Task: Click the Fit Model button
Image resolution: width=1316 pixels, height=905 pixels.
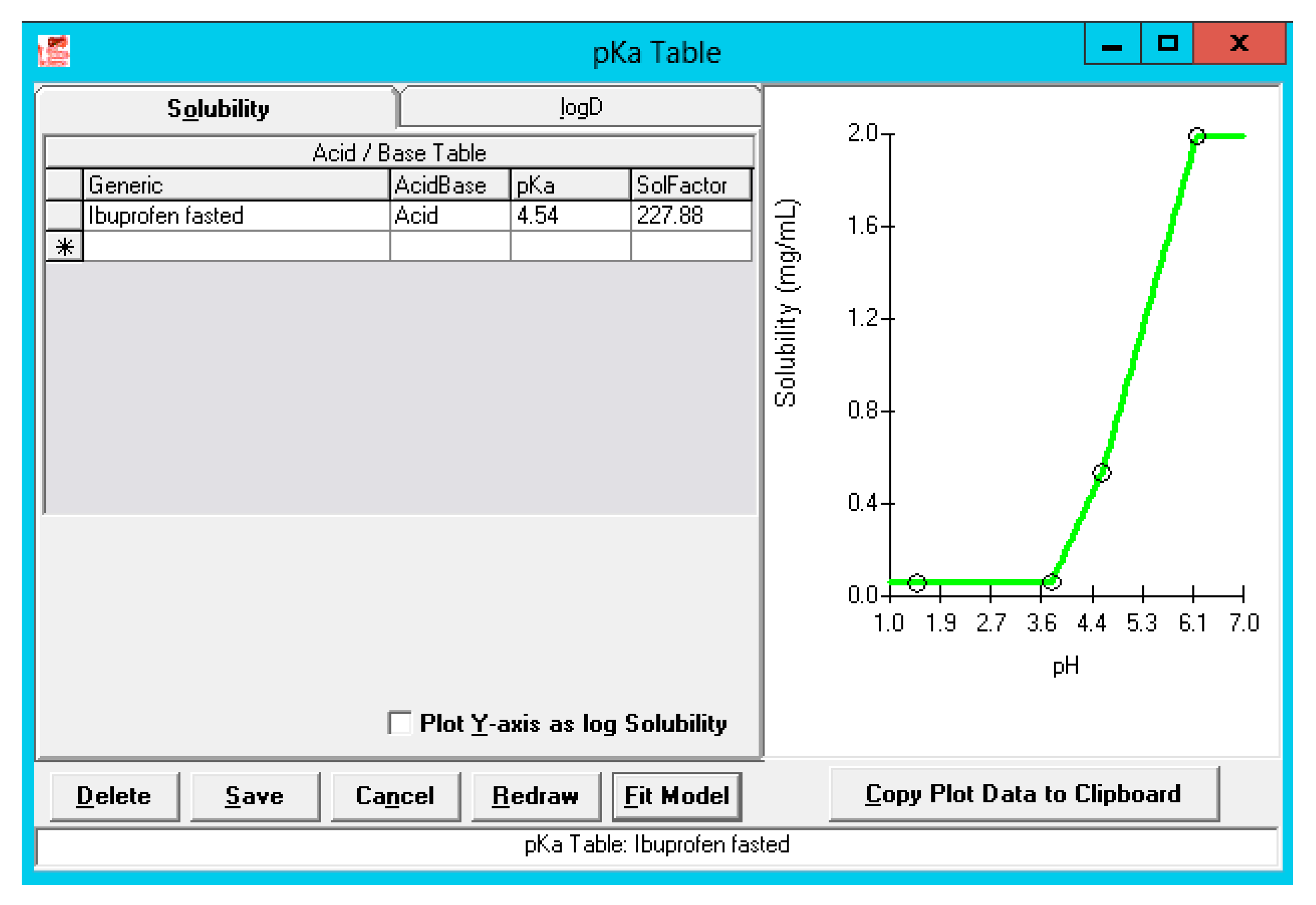Action: coord(677,796)
